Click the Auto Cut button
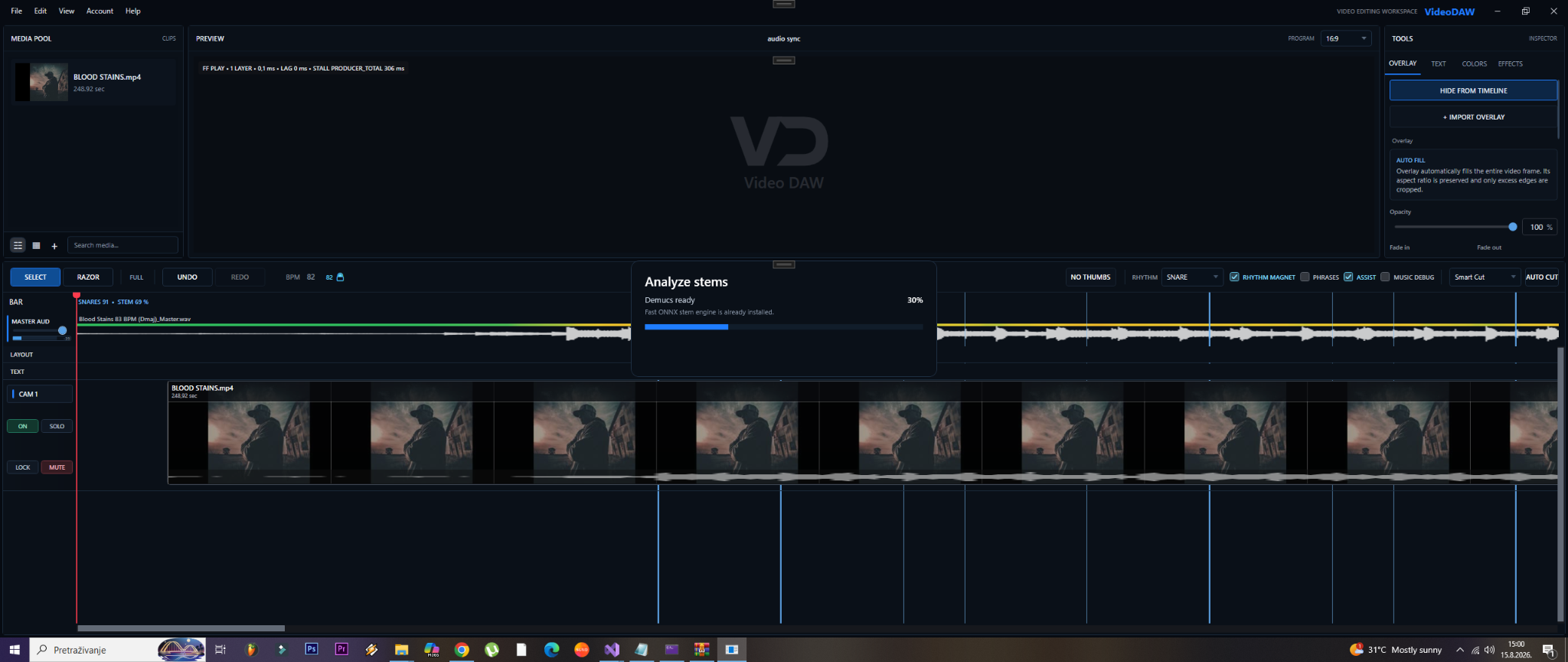 click(x=1541, y=277)
